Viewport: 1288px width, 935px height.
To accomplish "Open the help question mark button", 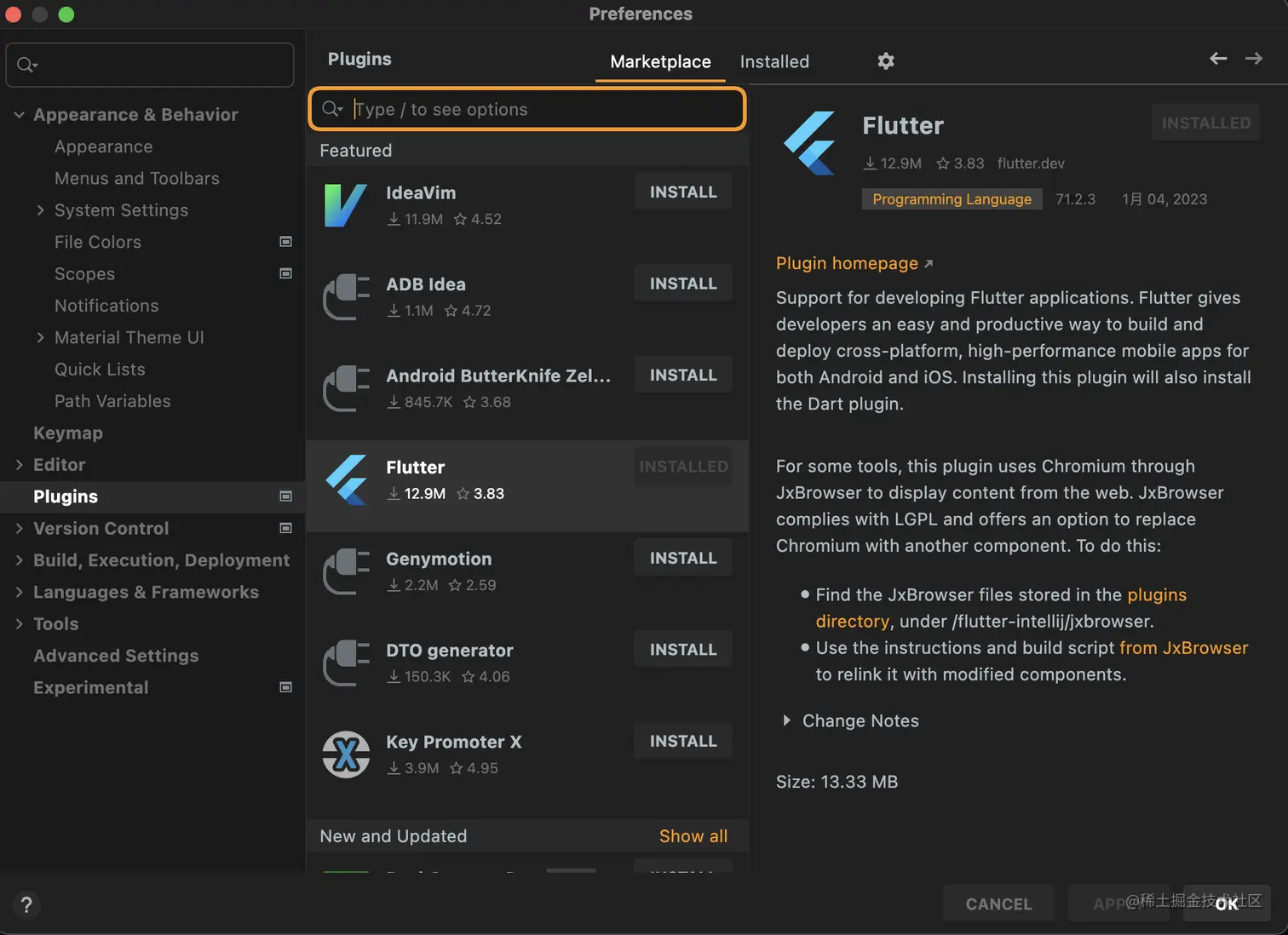I will tap(26, 904).
